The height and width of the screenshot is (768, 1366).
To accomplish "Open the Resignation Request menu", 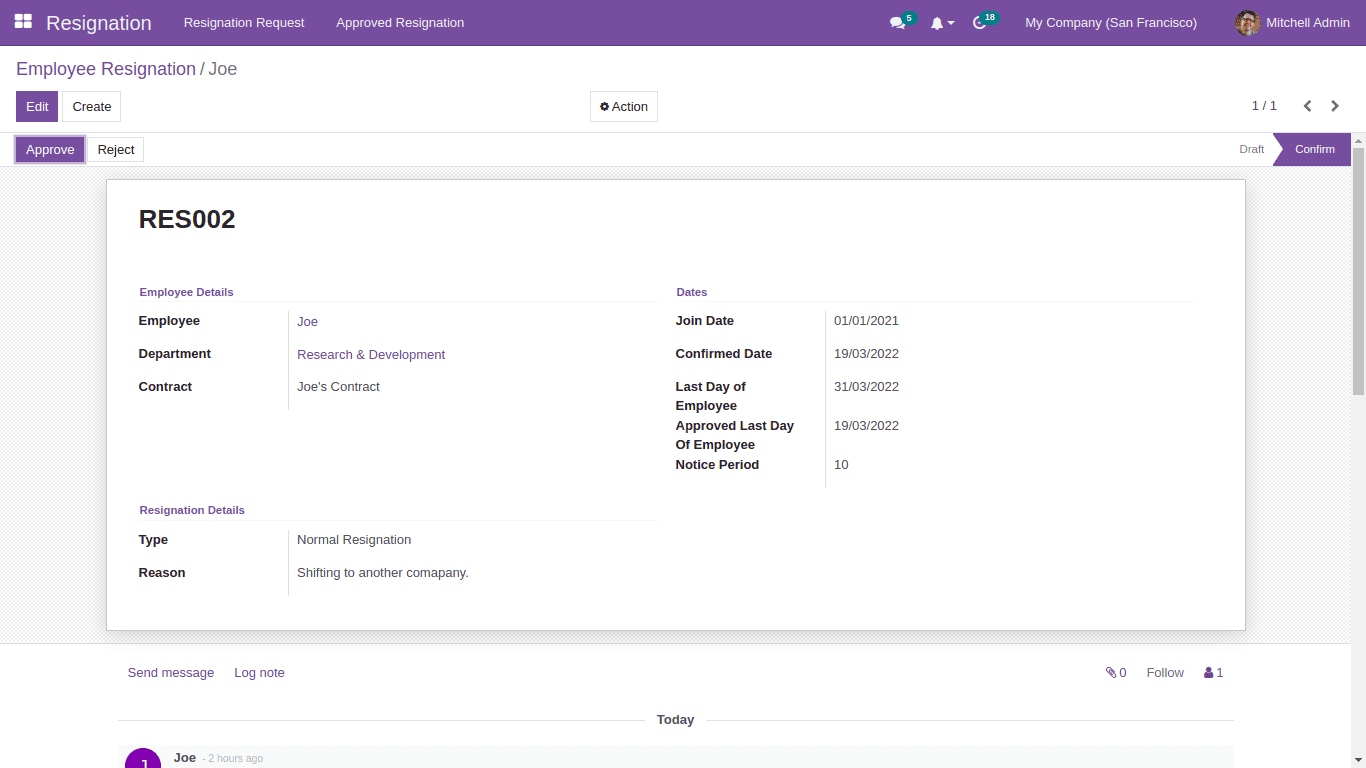I will 243,22.
